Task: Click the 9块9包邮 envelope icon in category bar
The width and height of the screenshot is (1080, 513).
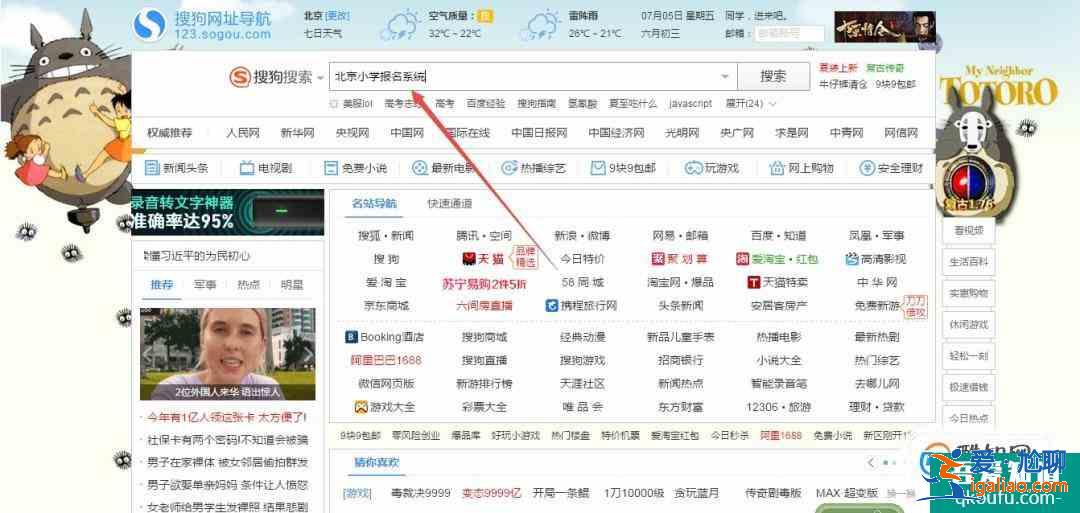Action: pyautogui.click(x=597, y=167)
